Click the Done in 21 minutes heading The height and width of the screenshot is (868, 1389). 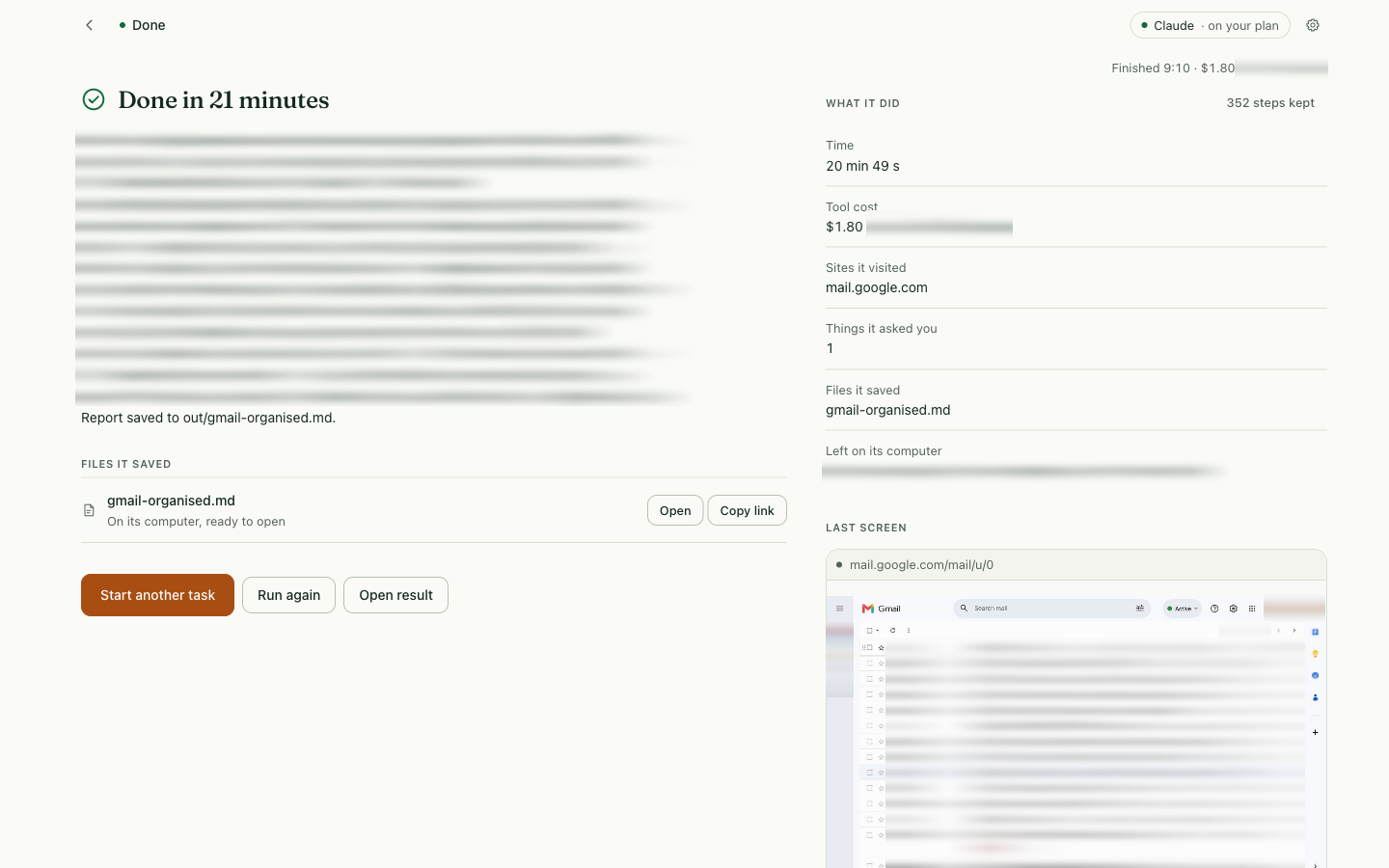224,100
